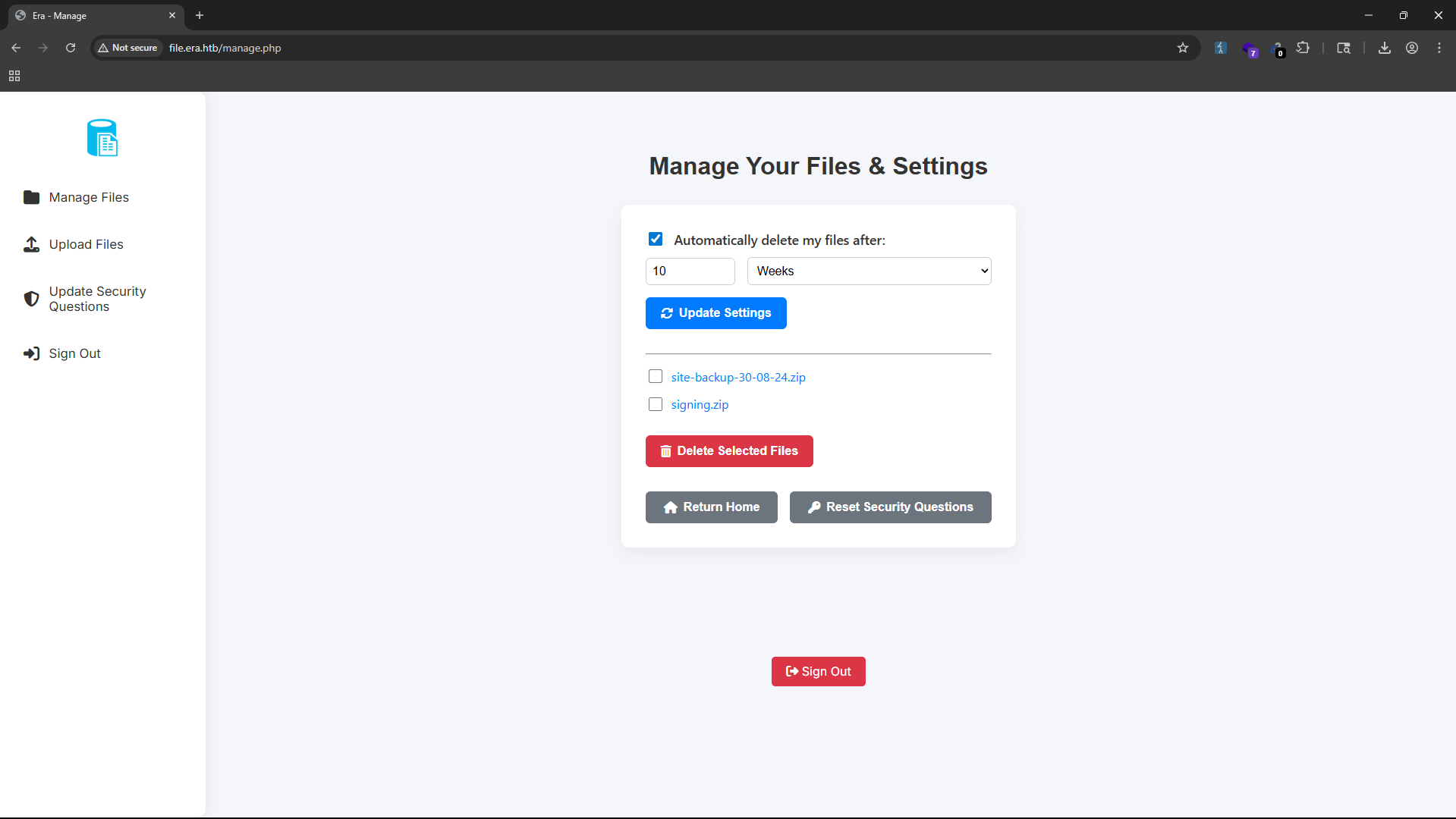This screenshot has height=819, width=1456.
Task: Click Delete Selected Files button
Action: pyautogui.click(x=729, y=451)
